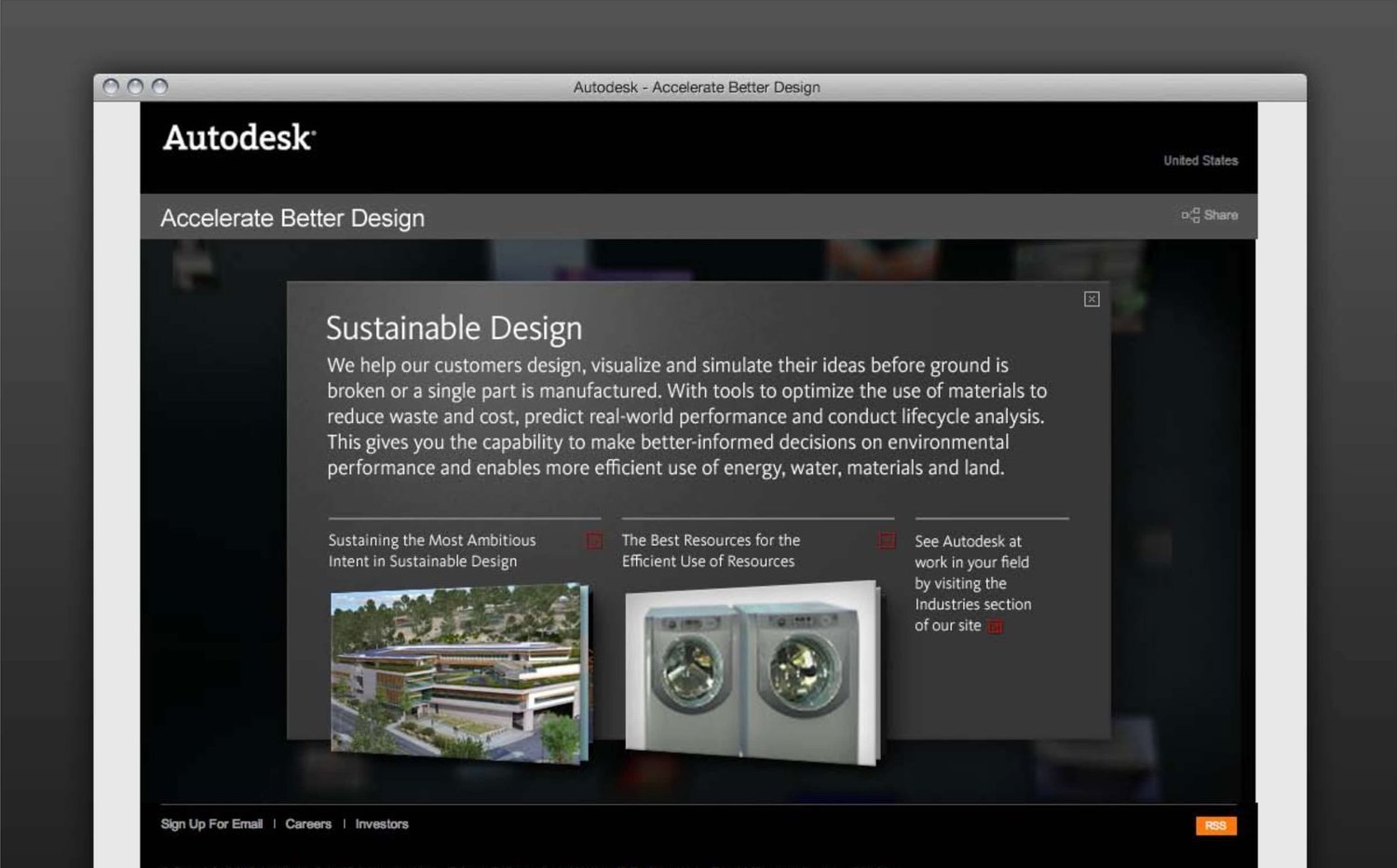The image size is (1397, 868).
Task: Click the orange RSS button
Action: (x=1216, y=826)
